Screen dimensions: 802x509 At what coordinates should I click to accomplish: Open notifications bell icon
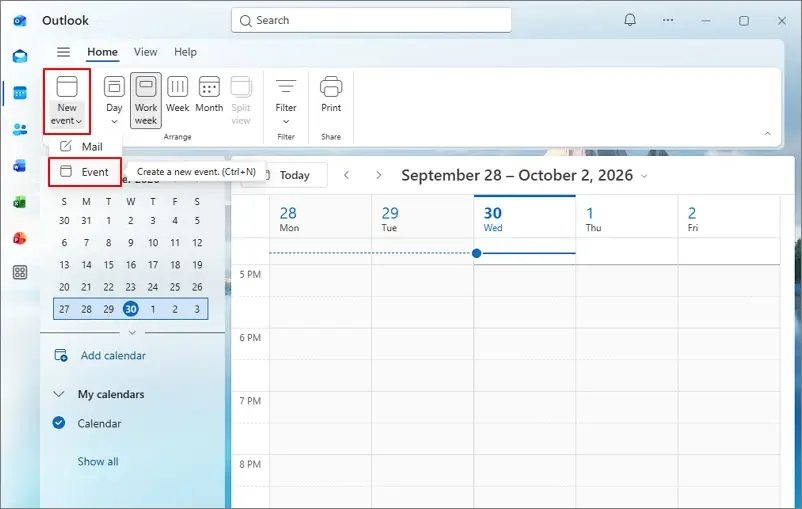tap(630, 20)
